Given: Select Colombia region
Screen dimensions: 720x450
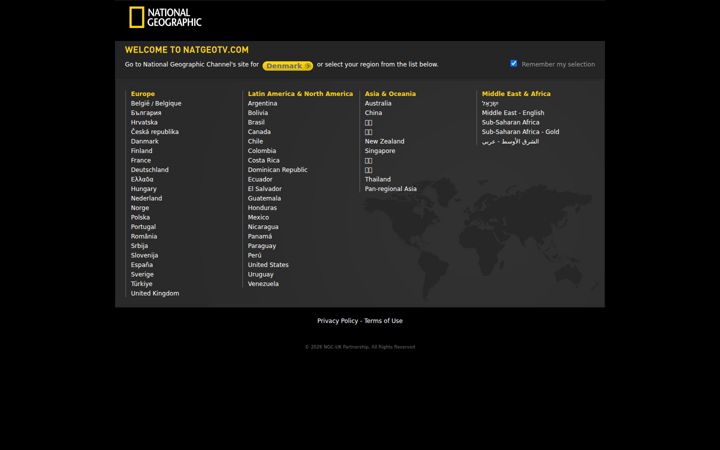Looking at the screenshot, I should 262,151.
